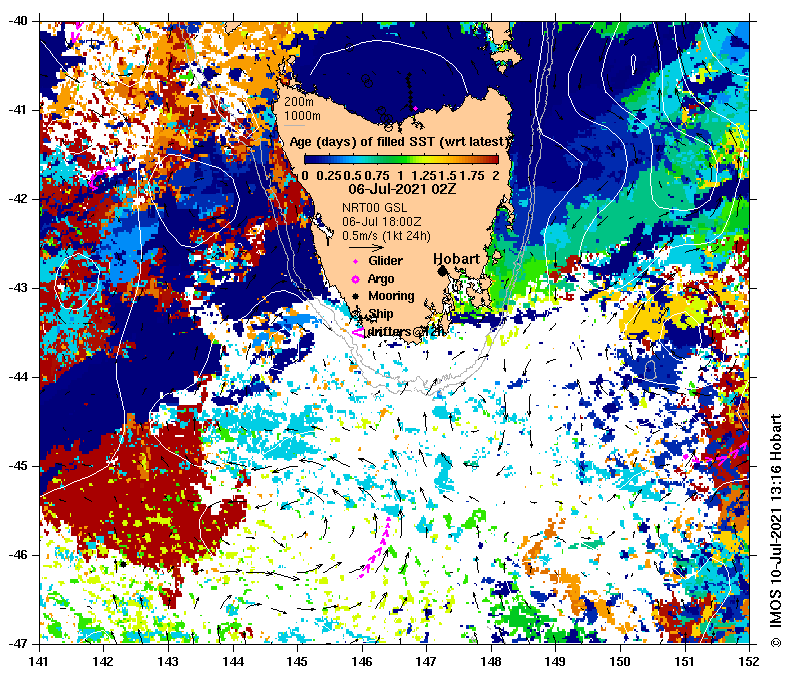This screenshot has height=678, width=792.
Task: Click the magenta Glider diamond in the legend
Action: pos(356,261)
